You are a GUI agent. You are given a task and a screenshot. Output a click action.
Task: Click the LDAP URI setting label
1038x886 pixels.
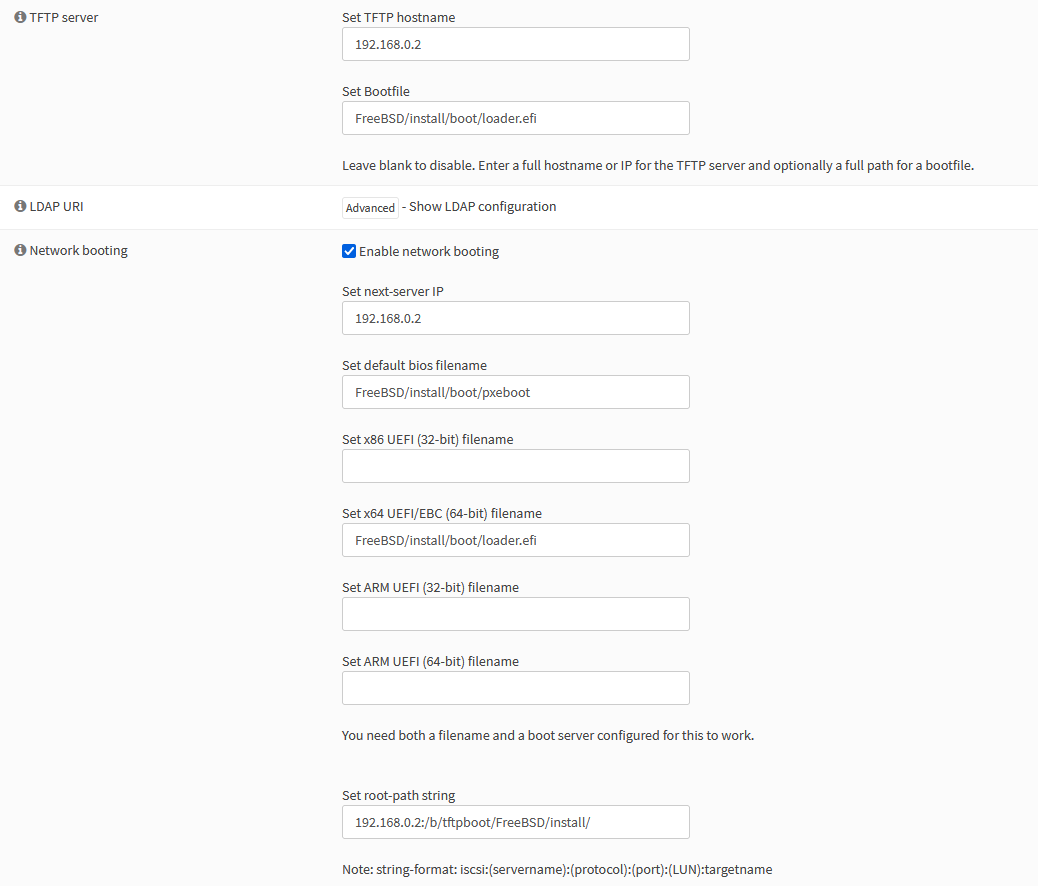[x=57, y=207]
